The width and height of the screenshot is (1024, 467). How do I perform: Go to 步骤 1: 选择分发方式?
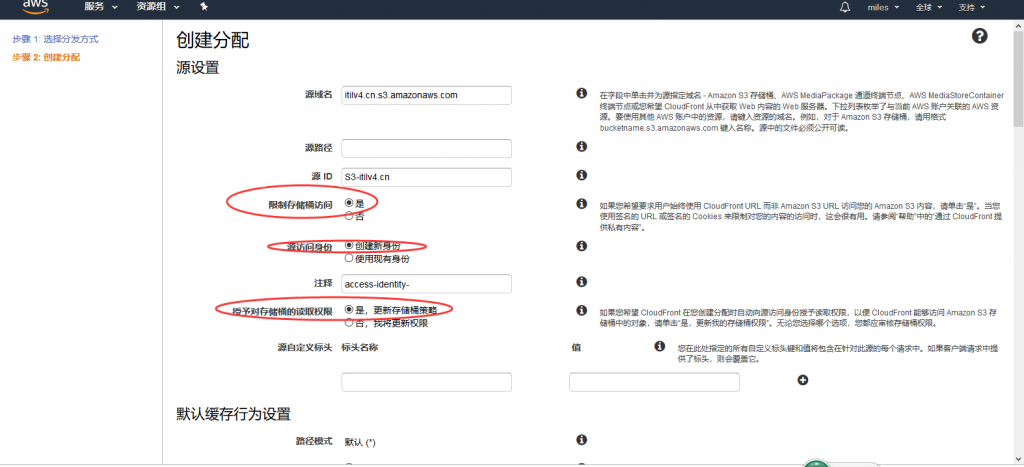56,39
